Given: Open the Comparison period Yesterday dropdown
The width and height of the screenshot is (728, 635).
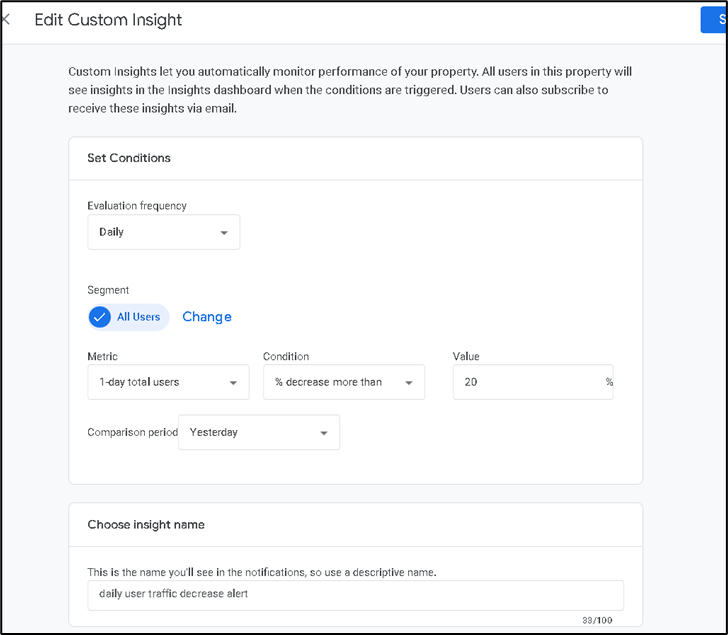Looking at the screenshot, I should [x=258, y=433].
